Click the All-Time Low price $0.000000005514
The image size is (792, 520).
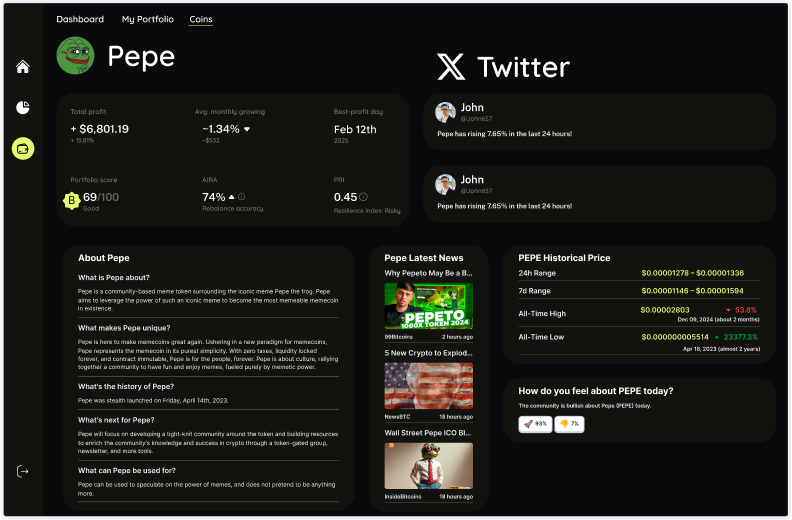[x=675, y=337]
